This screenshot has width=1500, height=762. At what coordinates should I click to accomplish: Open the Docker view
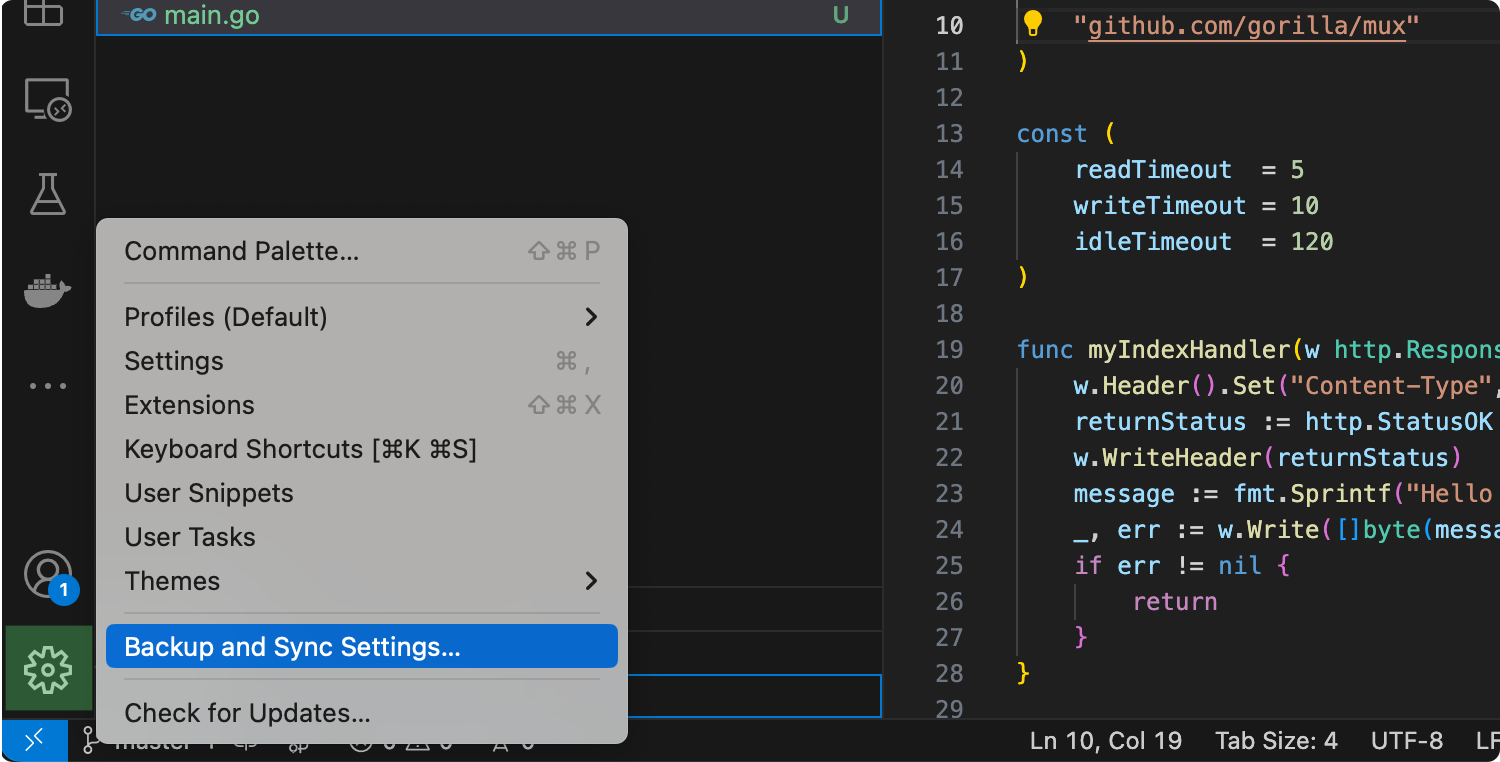click(47, 291)
